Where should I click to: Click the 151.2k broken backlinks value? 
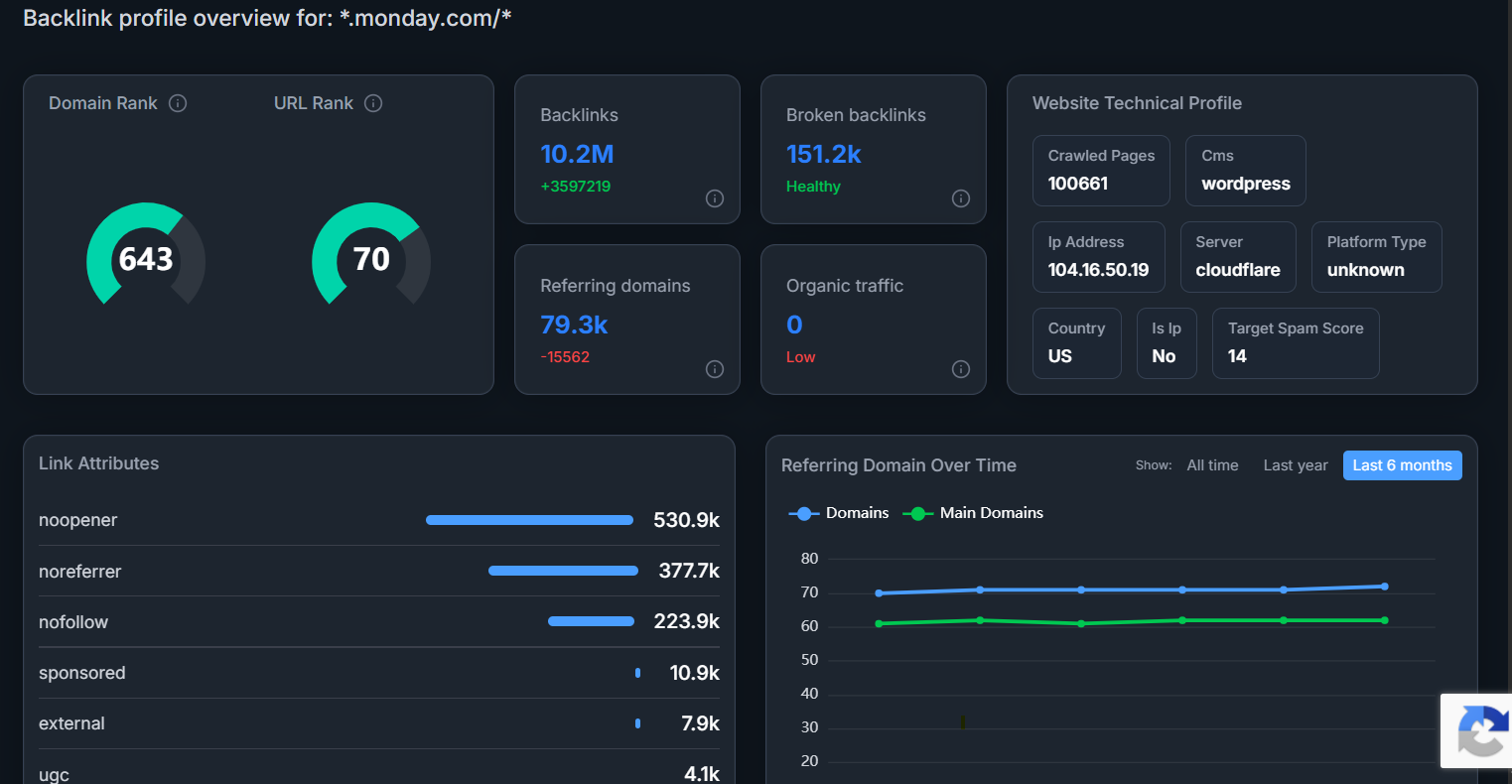824,154
